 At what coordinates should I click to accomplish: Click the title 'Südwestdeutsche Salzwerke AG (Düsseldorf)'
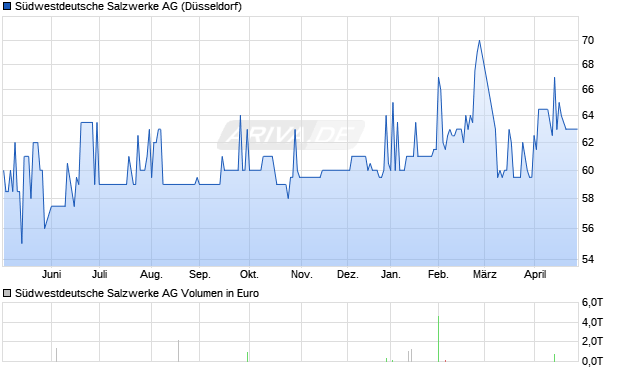pos(128,6)
